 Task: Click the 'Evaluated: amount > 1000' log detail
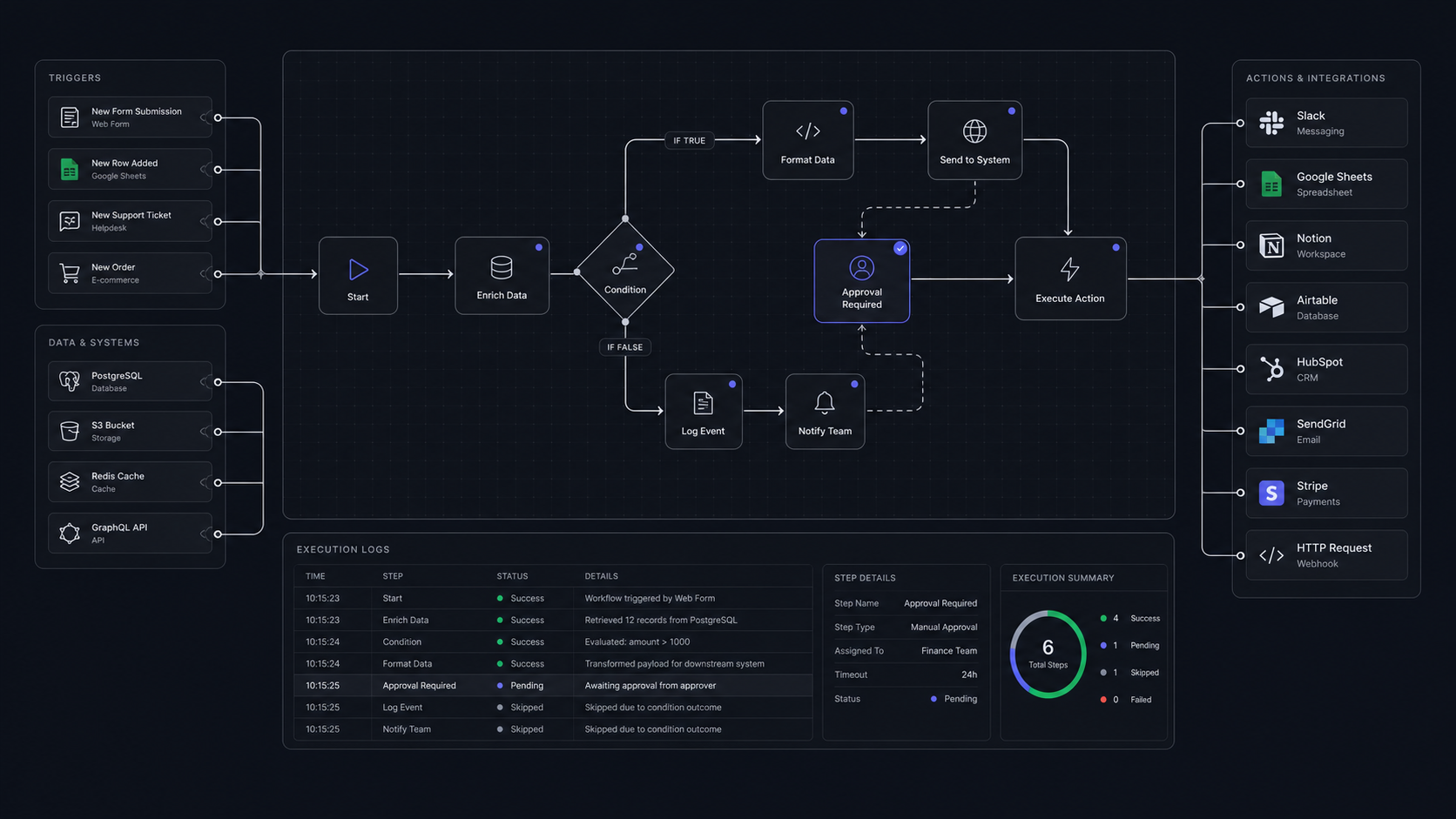[x=637, y=642]
